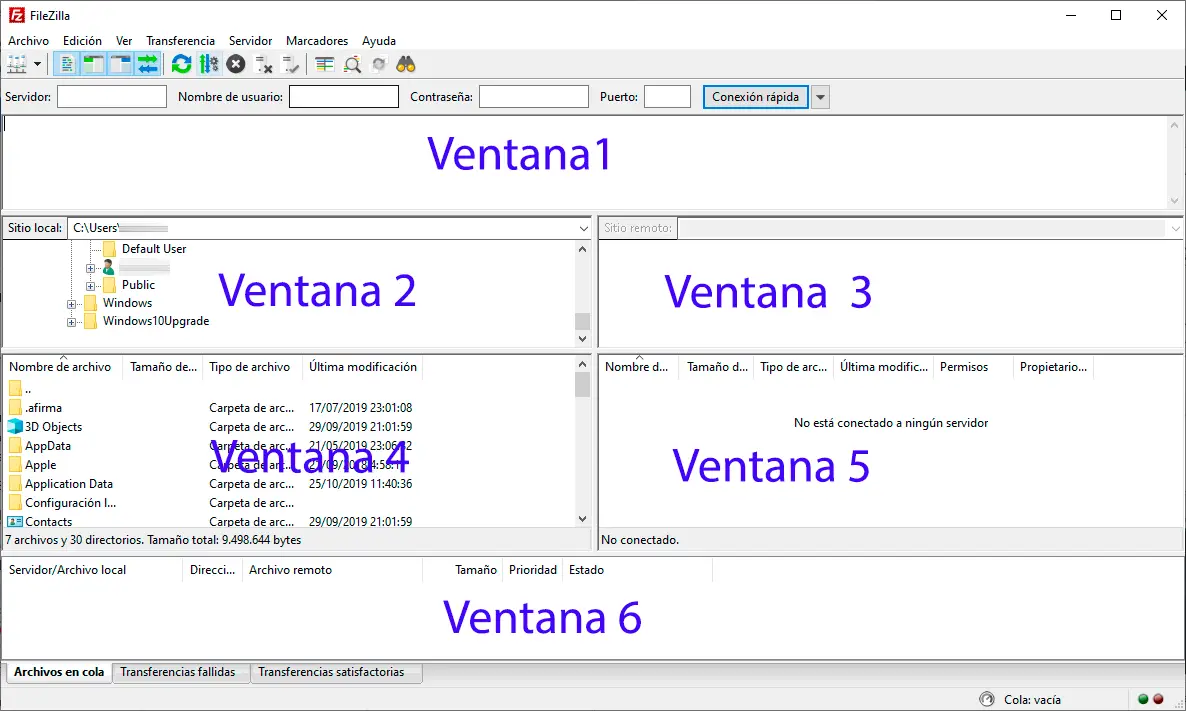Click the queue status indicator icon
Screen dimensions: 1186x711
tap(986, 699)
